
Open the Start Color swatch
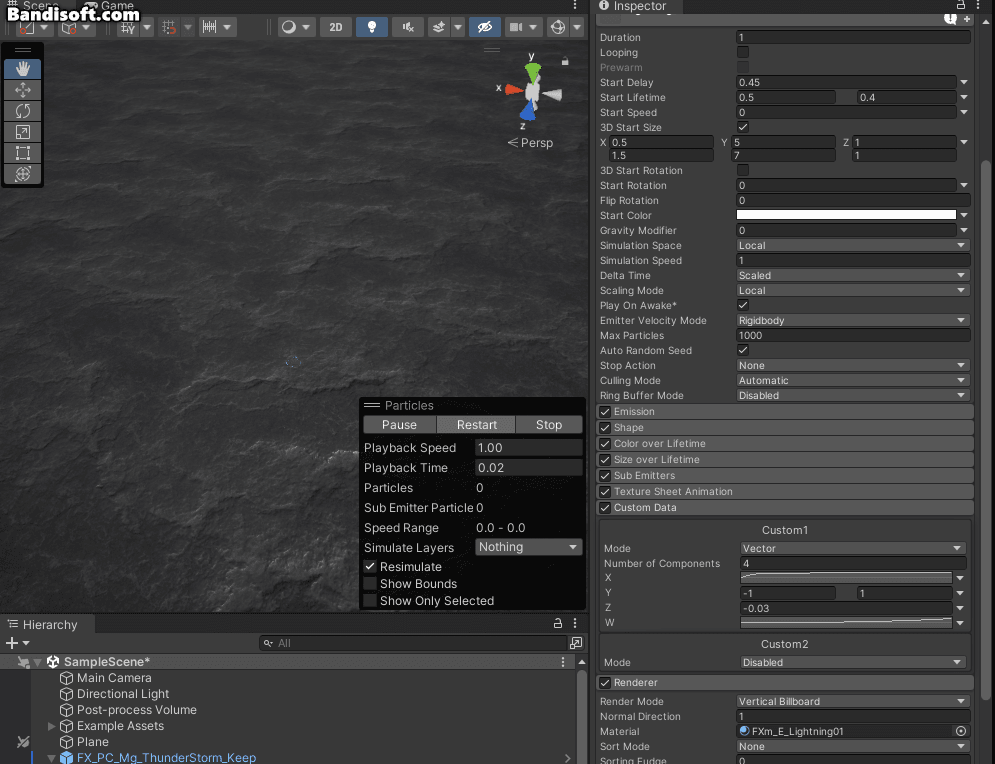pyautogui.click(x=846, y=215)
